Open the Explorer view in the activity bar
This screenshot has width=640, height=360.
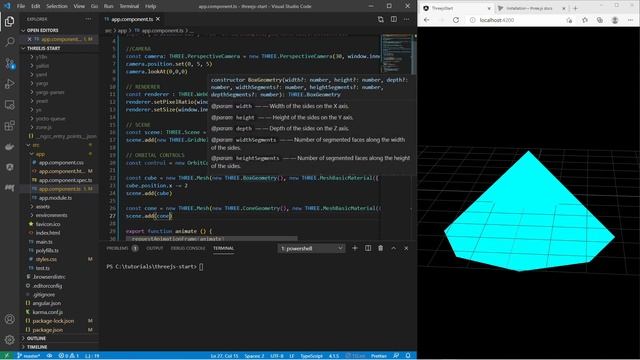pos(9,21)
